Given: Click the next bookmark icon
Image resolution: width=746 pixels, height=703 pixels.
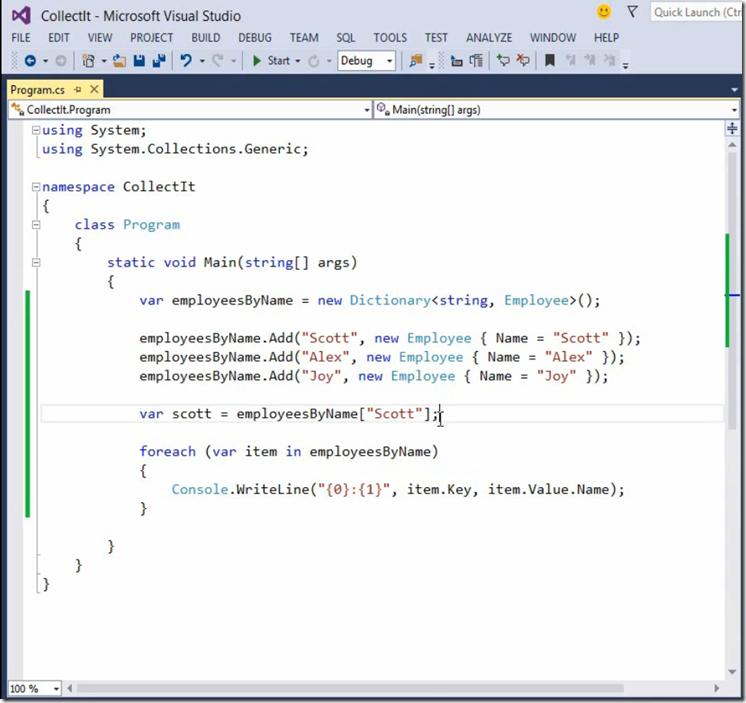Looking at the screenshot, I should click(590, 60).
